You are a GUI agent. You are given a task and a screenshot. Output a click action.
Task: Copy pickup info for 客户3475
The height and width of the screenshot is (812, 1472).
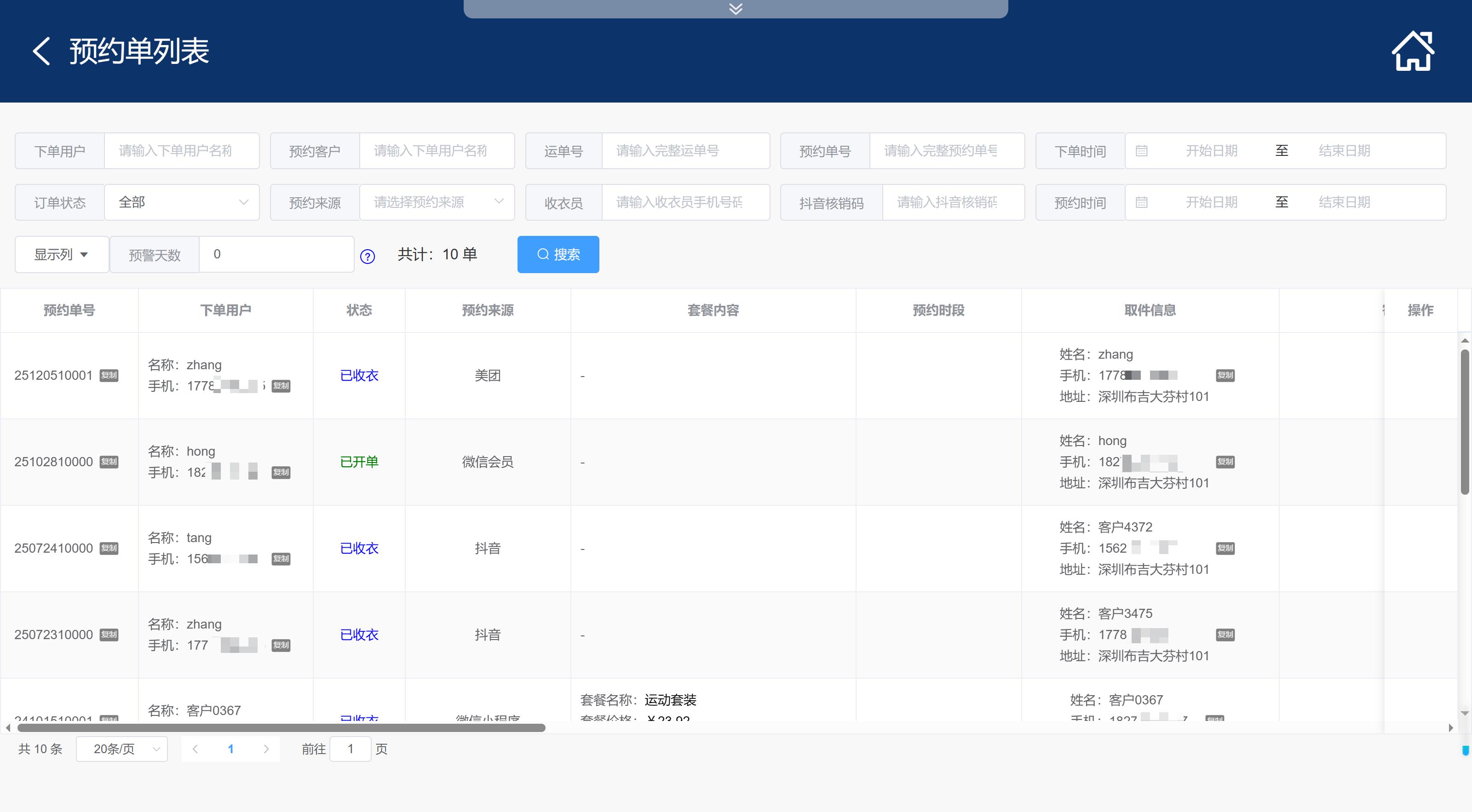(1225, 635)
